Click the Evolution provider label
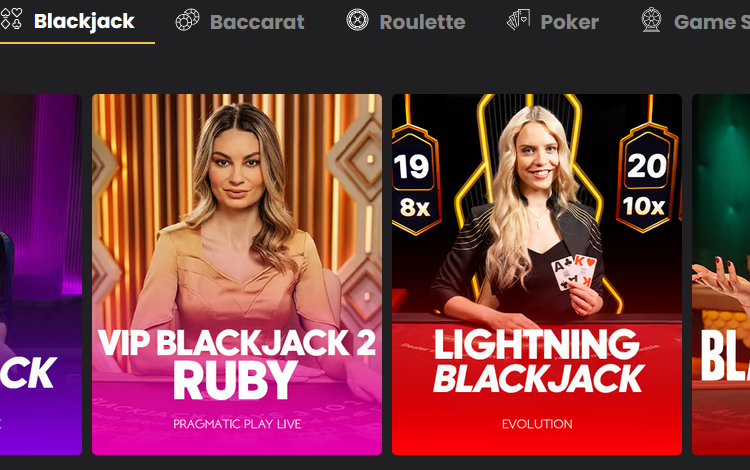The image size is (750, 470). click(x=537, y=424)
